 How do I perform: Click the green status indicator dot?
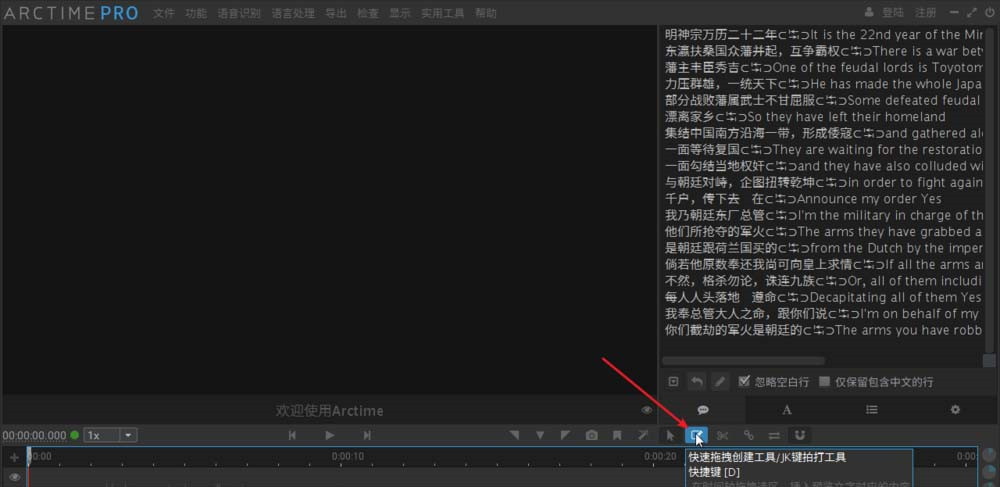point(75,435)
